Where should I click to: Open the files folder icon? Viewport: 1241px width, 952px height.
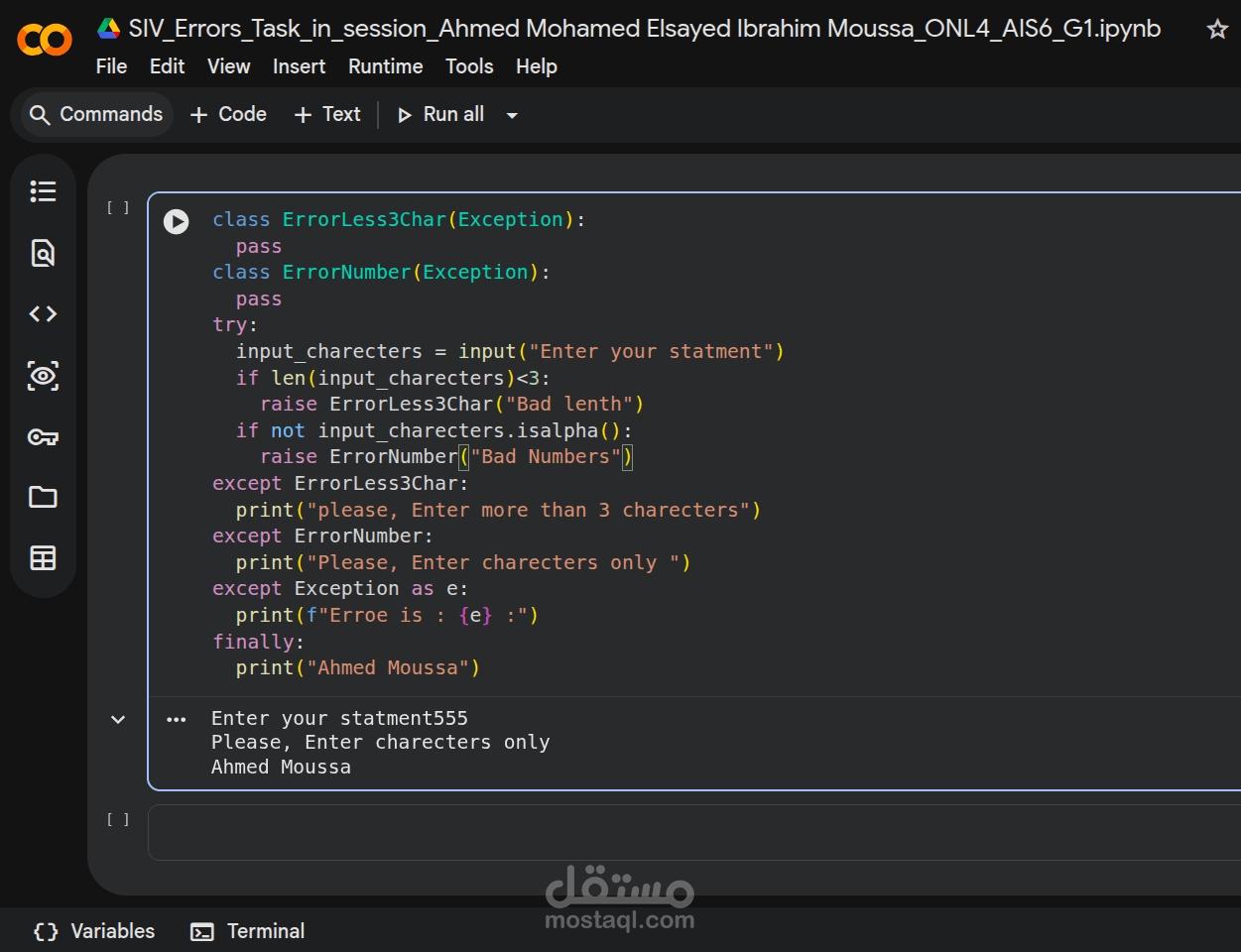tap(43, 497)
